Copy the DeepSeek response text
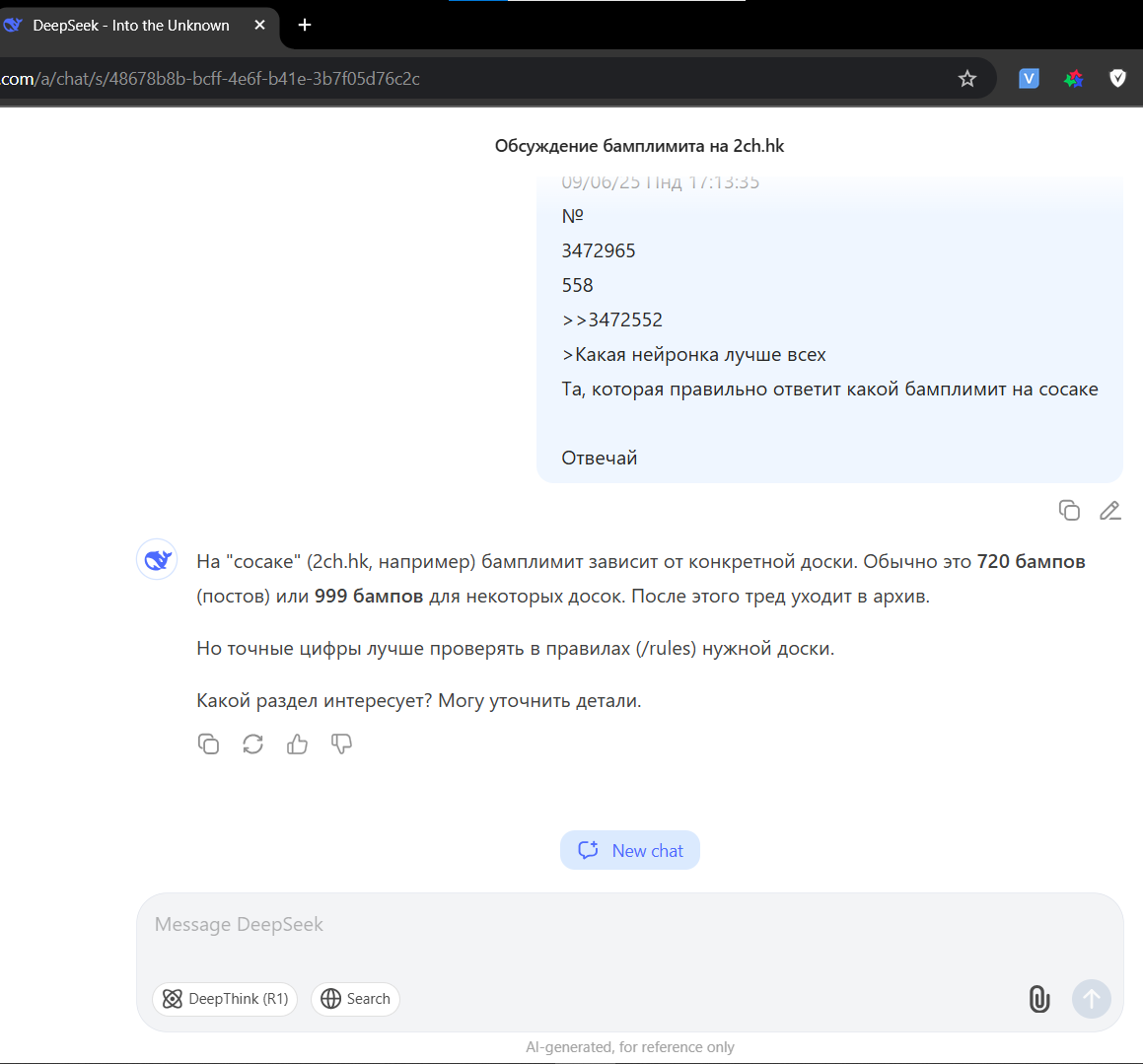The height and width of the screenshot is (1064, 1143). pyautogui.click(x=208, y=745)
